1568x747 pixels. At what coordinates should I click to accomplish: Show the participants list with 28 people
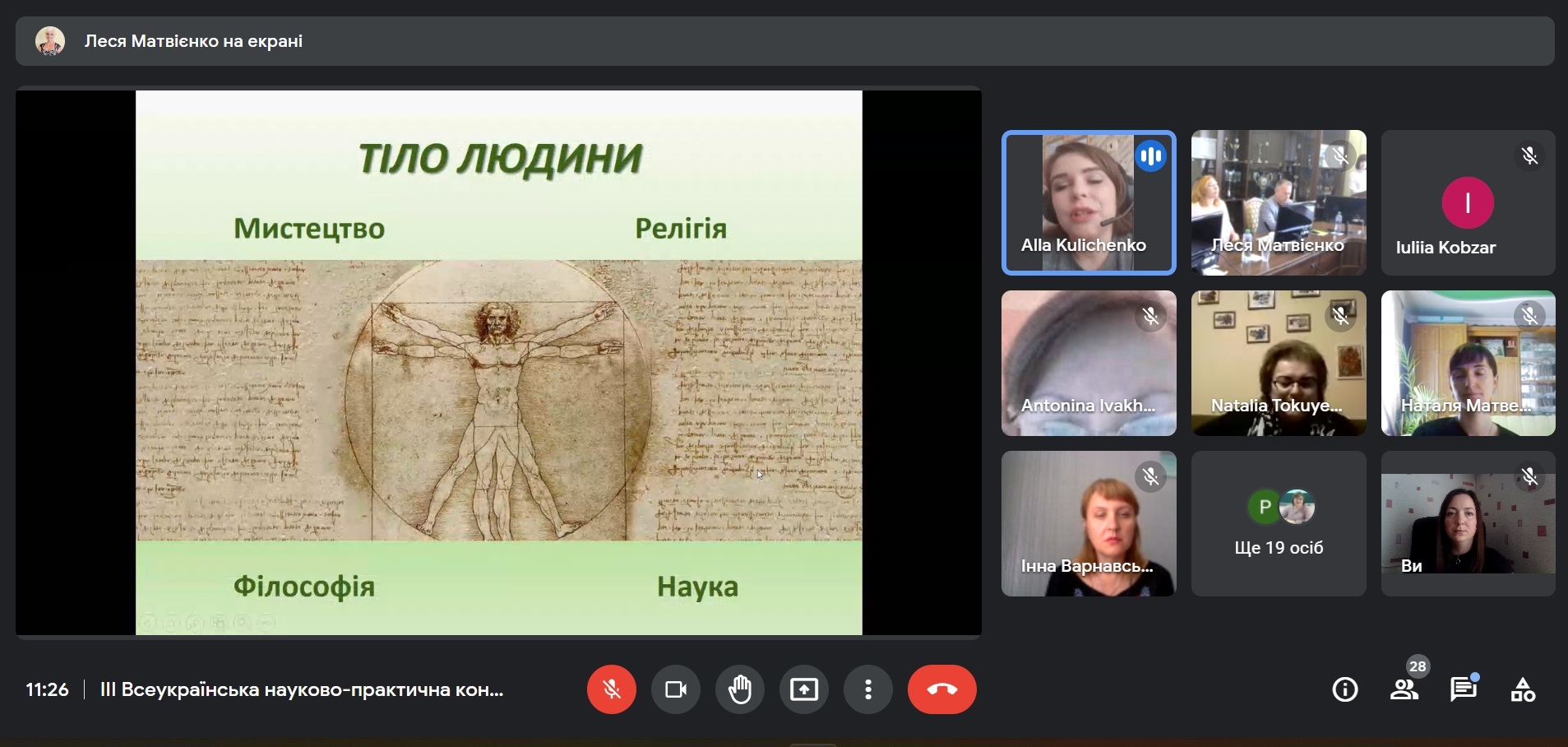pos(1404,689)
